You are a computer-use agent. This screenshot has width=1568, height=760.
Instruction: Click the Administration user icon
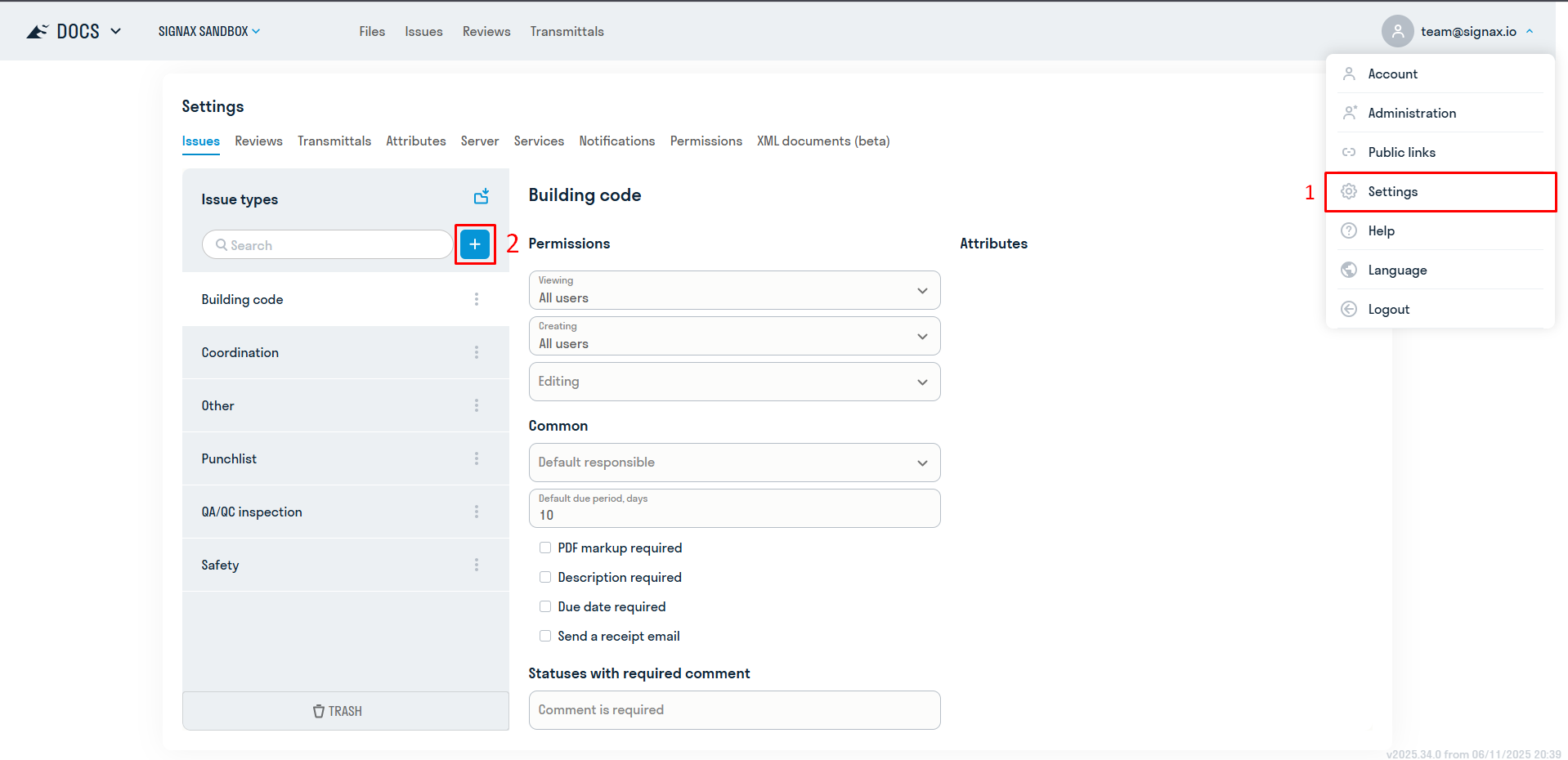(x=1349, y=113)
